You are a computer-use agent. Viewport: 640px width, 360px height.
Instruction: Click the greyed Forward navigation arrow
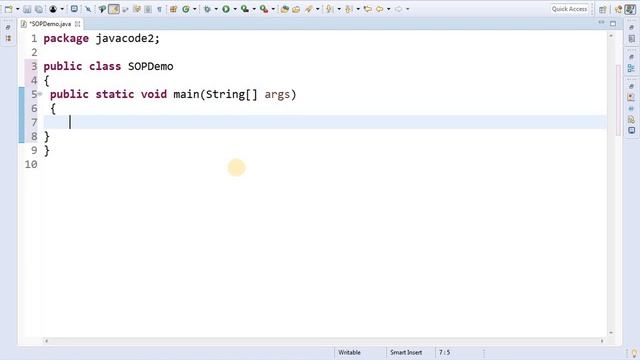coord(399,9)
